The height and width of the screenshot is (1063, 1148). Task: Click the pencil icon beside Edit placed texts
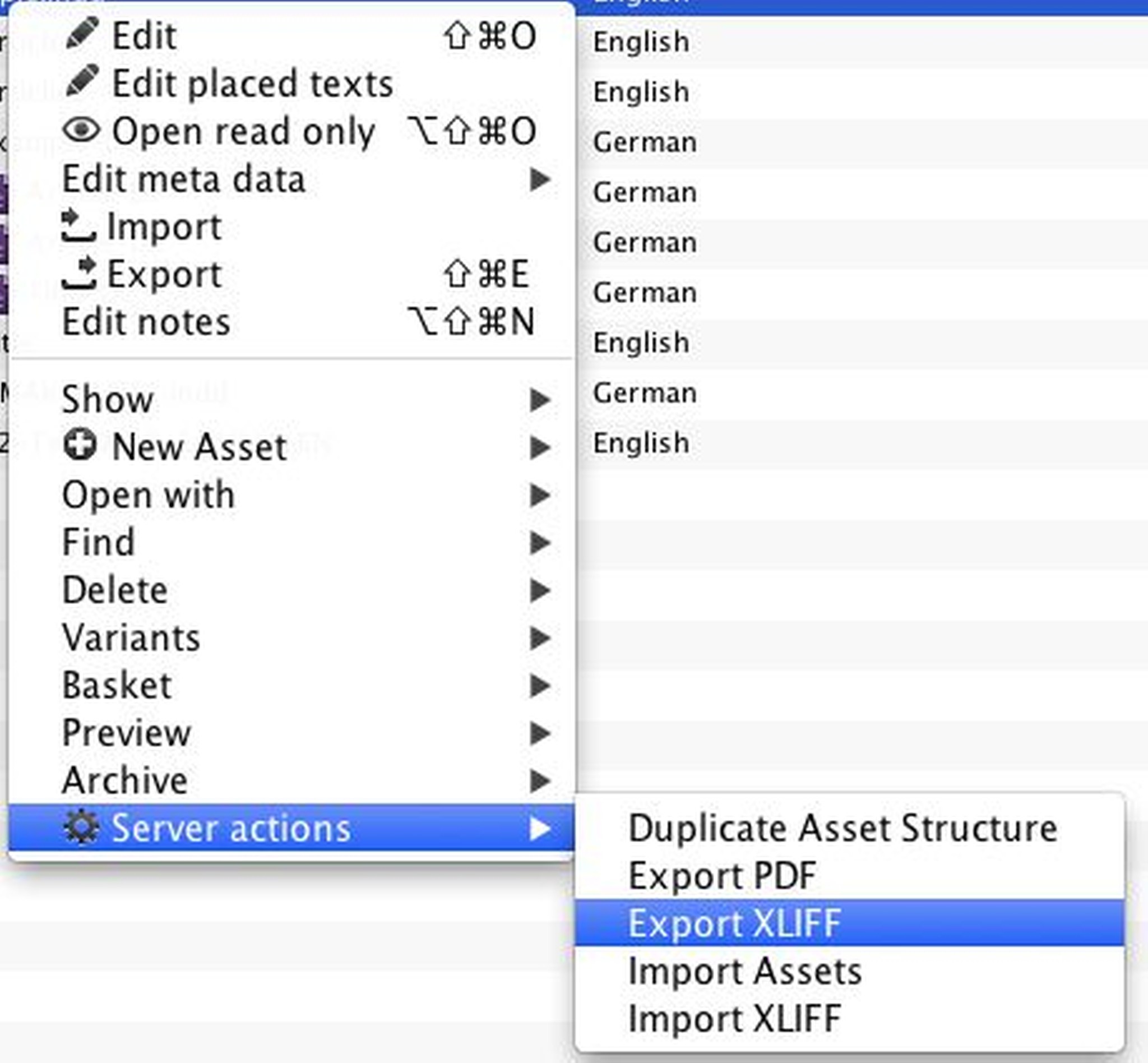click(82, 81)
